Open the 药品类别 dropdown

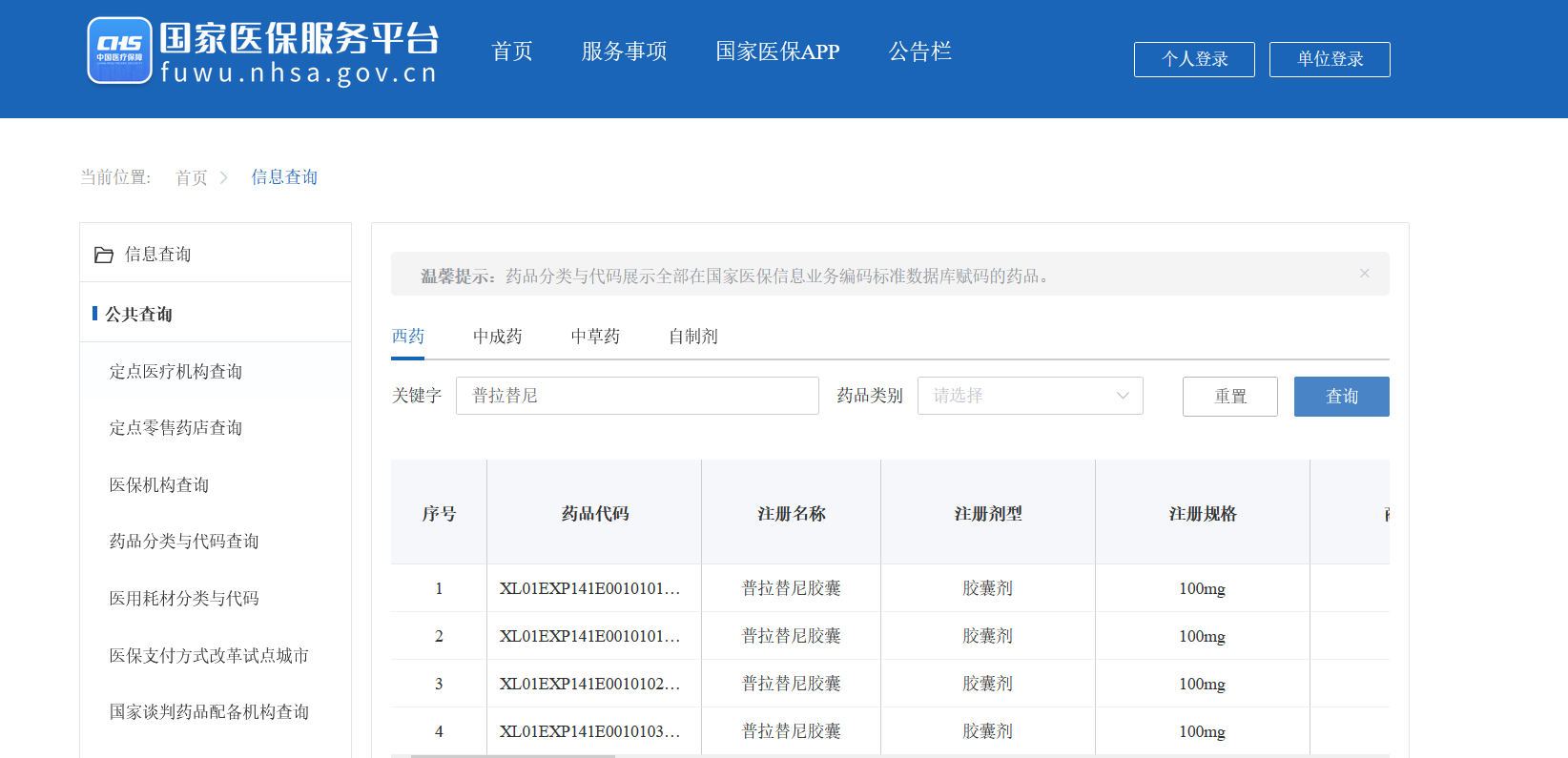(1029, 396)
